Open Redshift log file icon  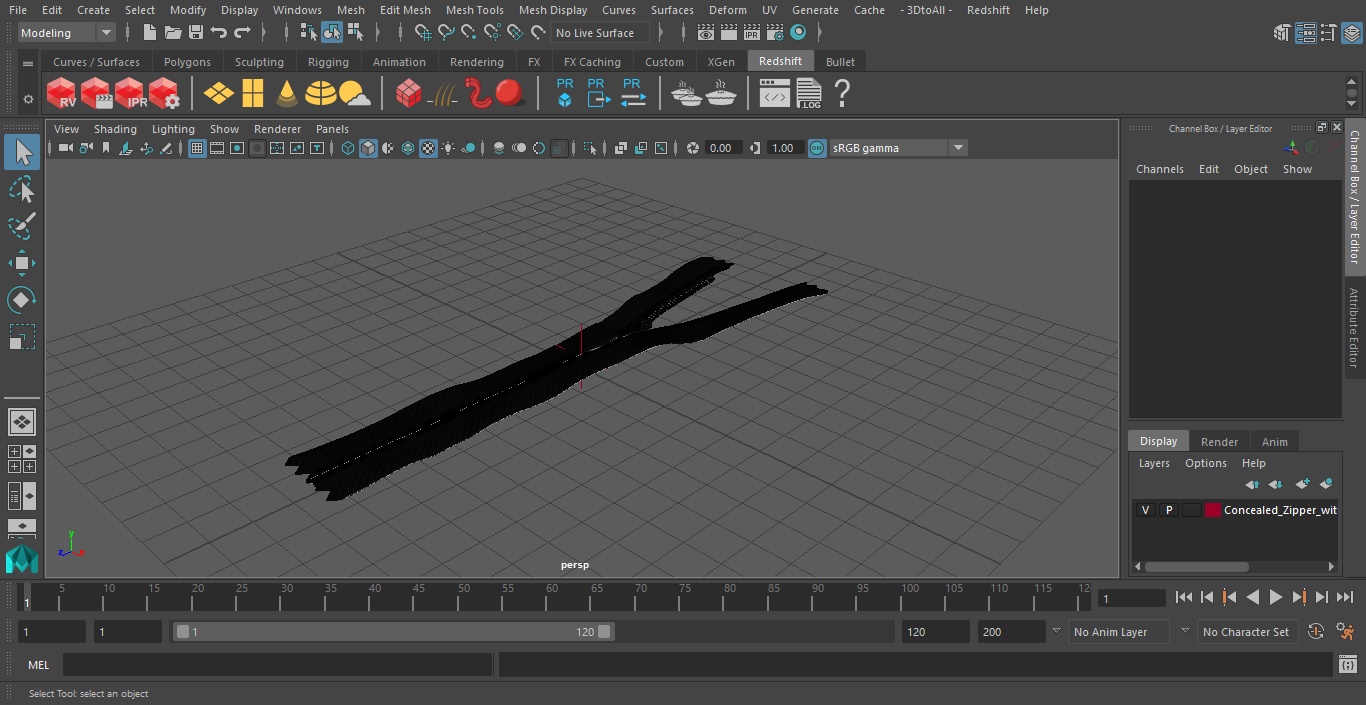coord(808,93)
